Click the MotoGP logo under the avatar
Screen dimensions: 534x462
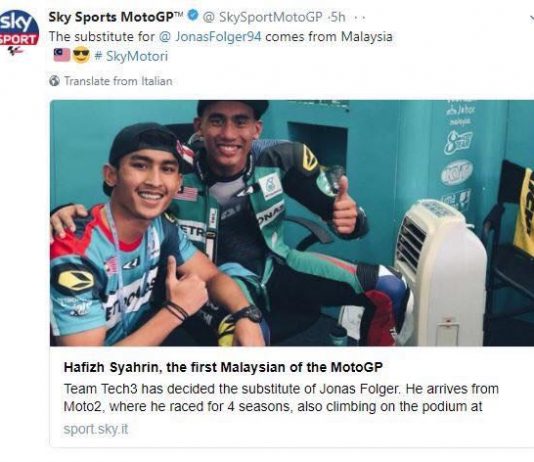point(15,51)
